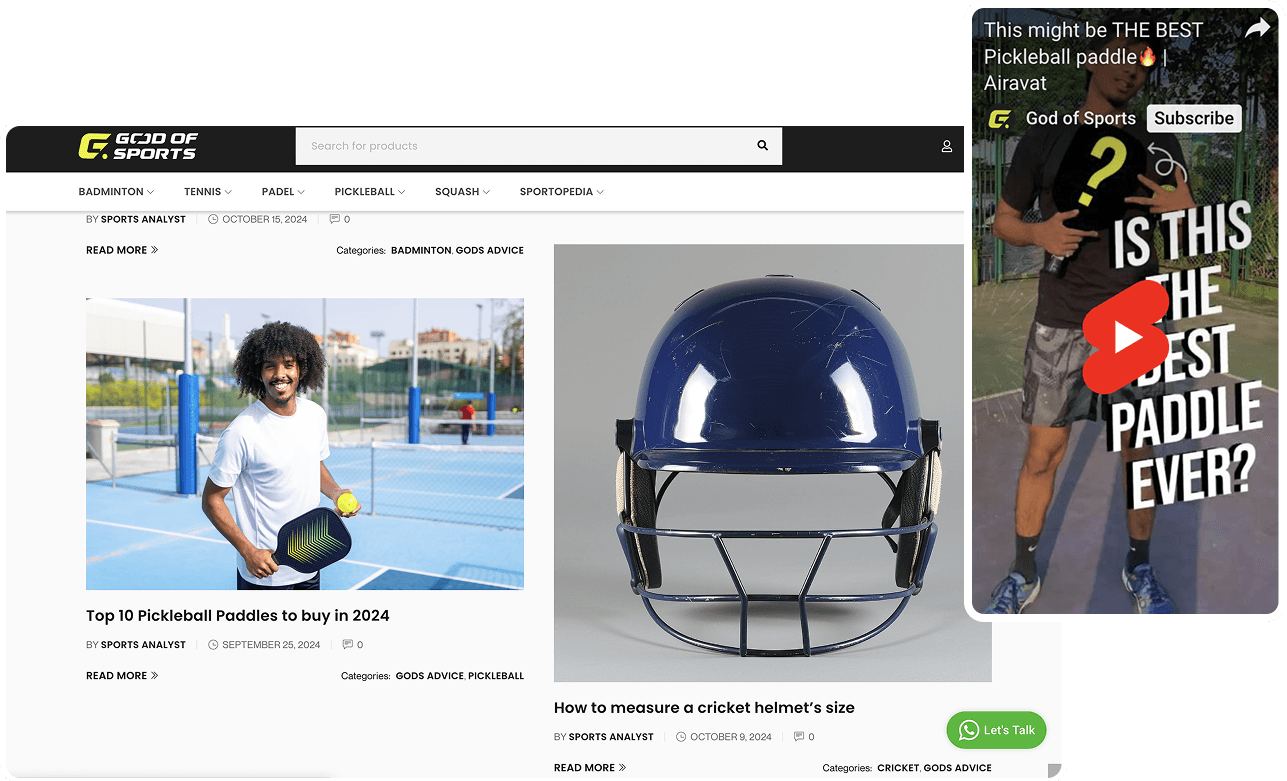Click Read More below October 15 post
Screen dimensions: 1287x781
click(x=122, y=250)
